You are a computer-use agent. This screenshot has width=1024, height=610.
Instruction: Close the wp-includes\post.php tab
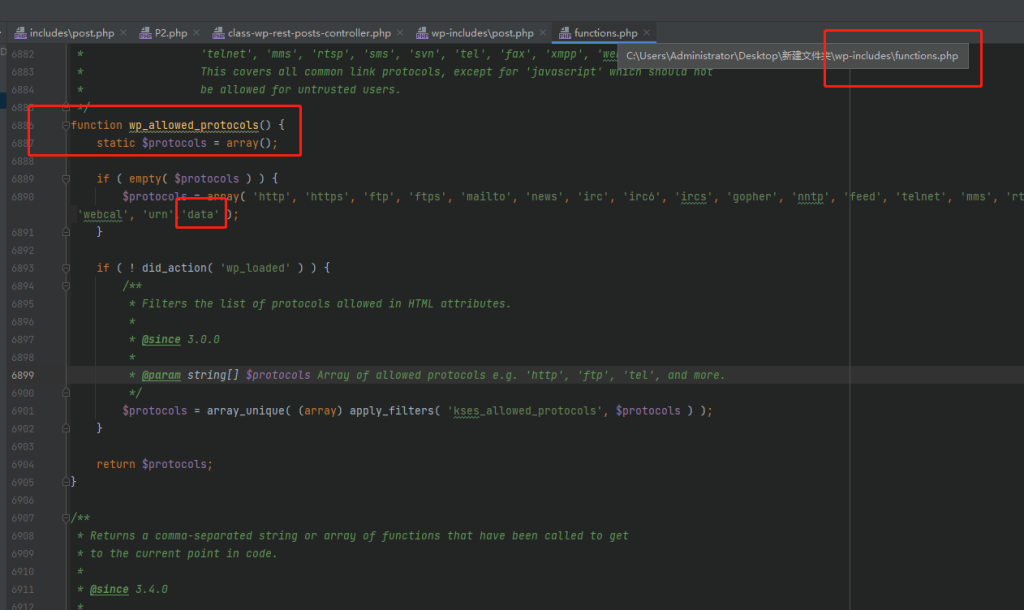(x=542, y=33)
